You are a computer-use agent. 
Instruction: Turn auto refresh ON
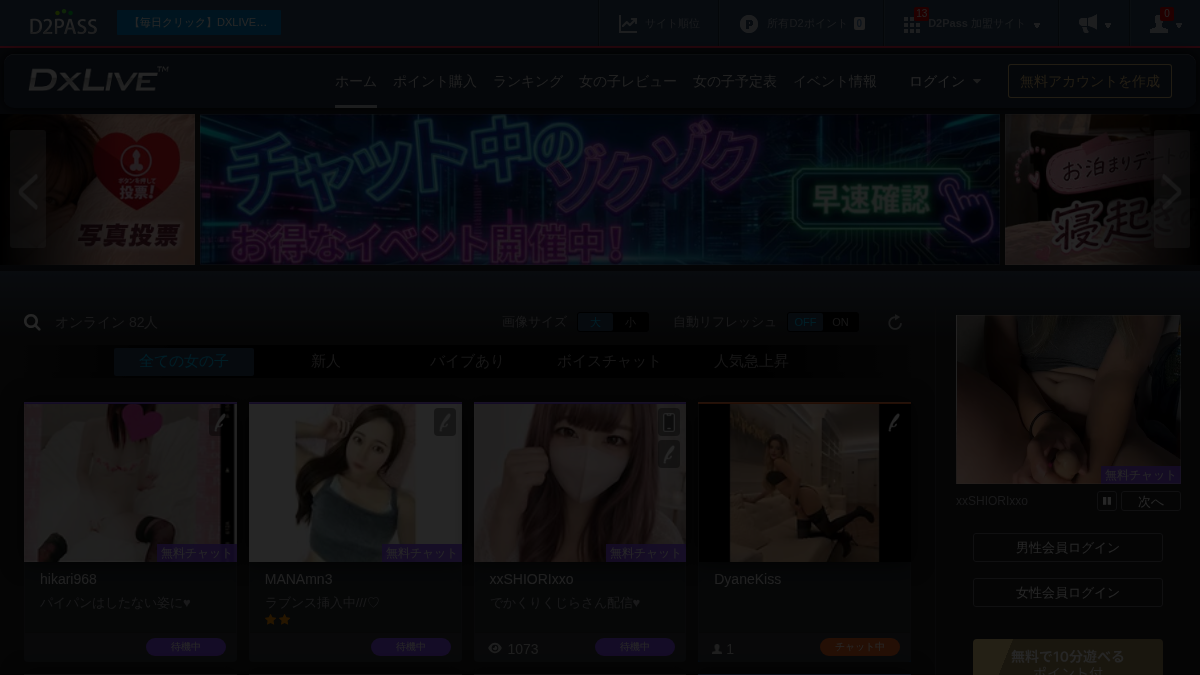(x=840, y=322)
